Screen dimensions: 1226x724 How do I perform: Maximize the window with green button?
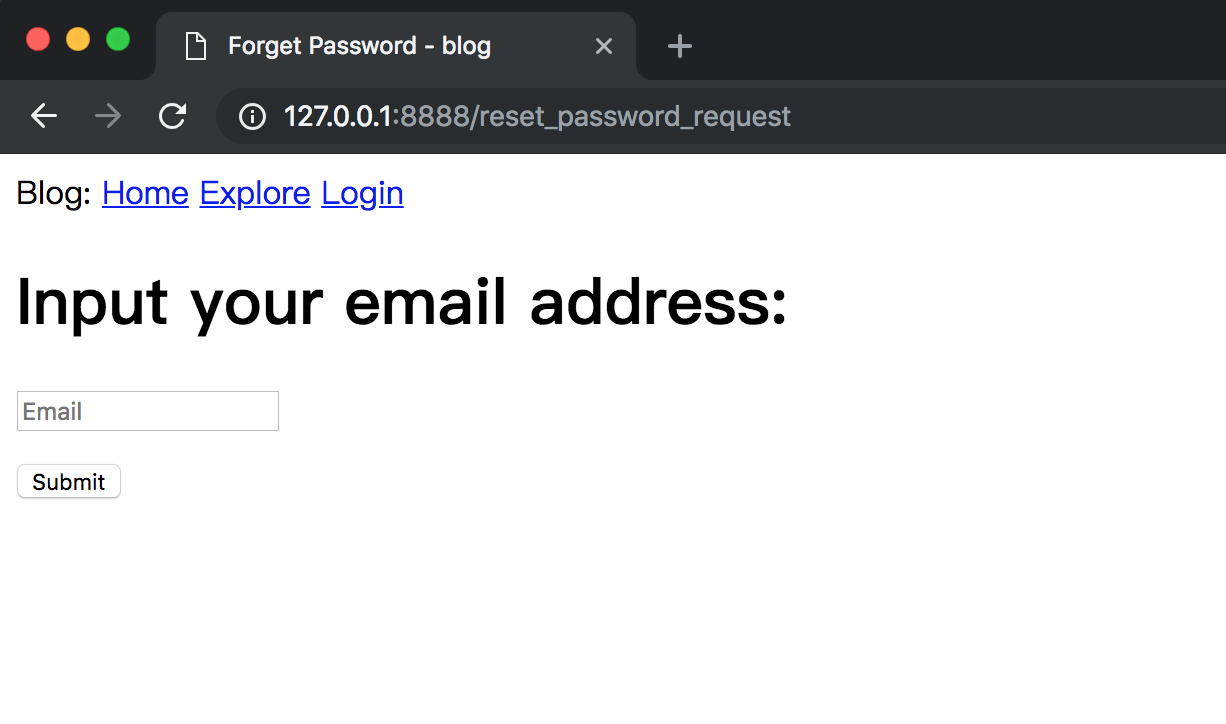[x=118, y=39]
